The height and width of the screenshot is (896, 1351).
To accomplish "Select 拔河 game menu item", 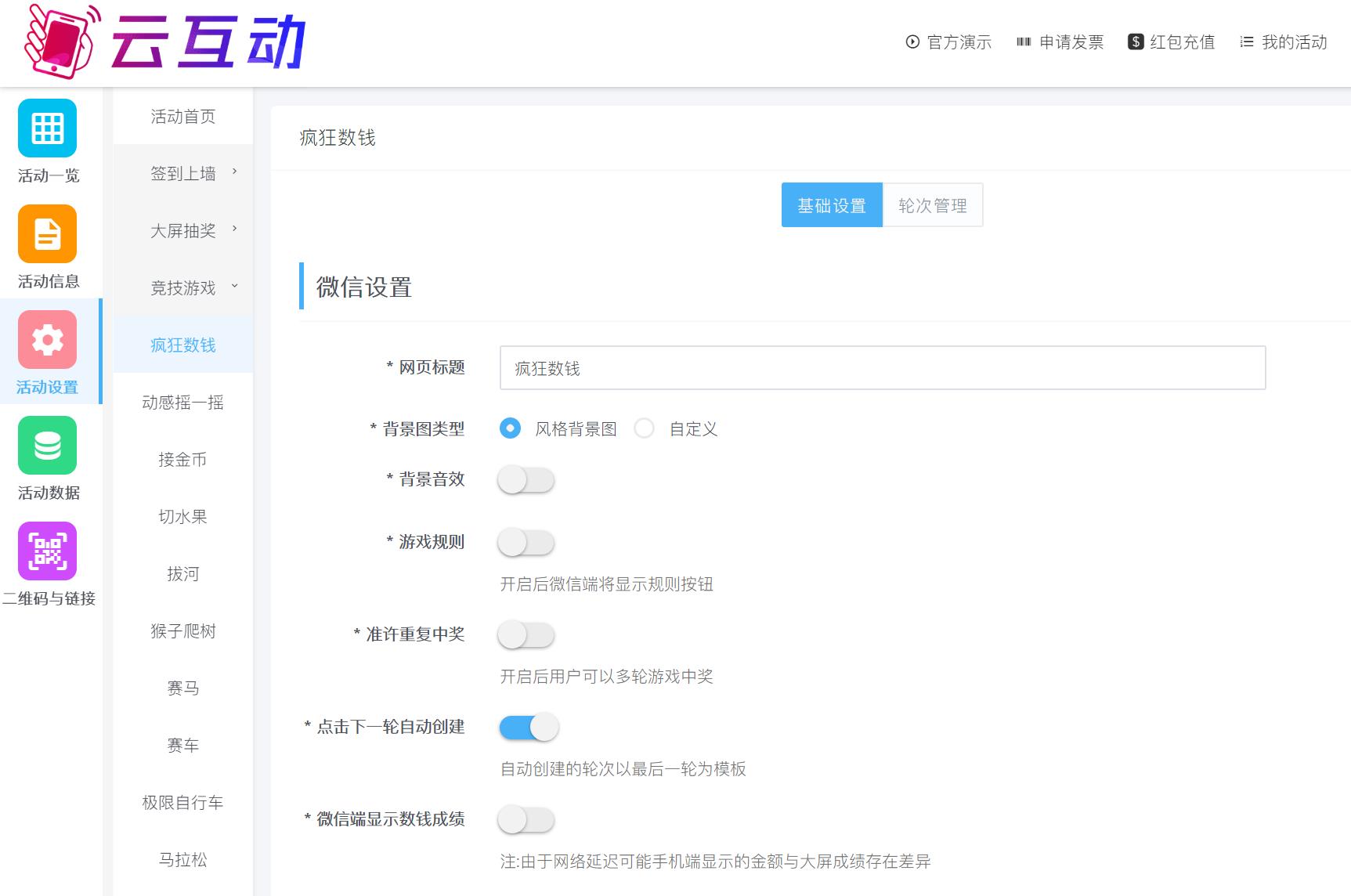I will click(183, 574).
